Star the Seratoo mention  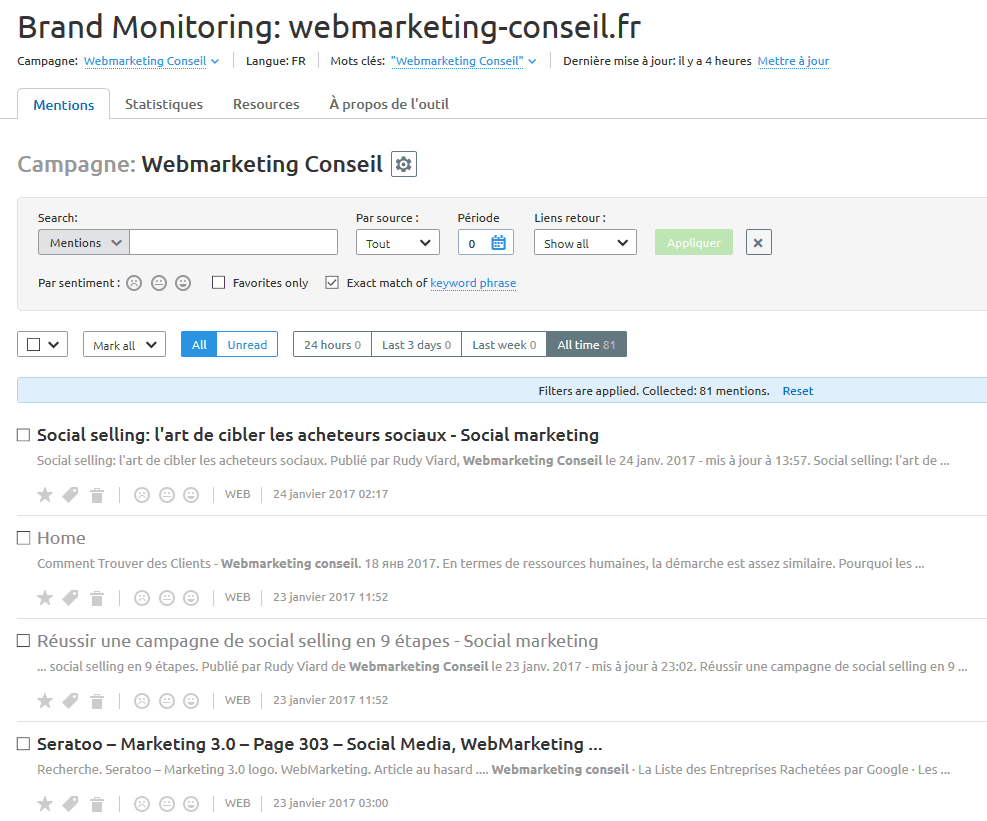pos(45,804)
